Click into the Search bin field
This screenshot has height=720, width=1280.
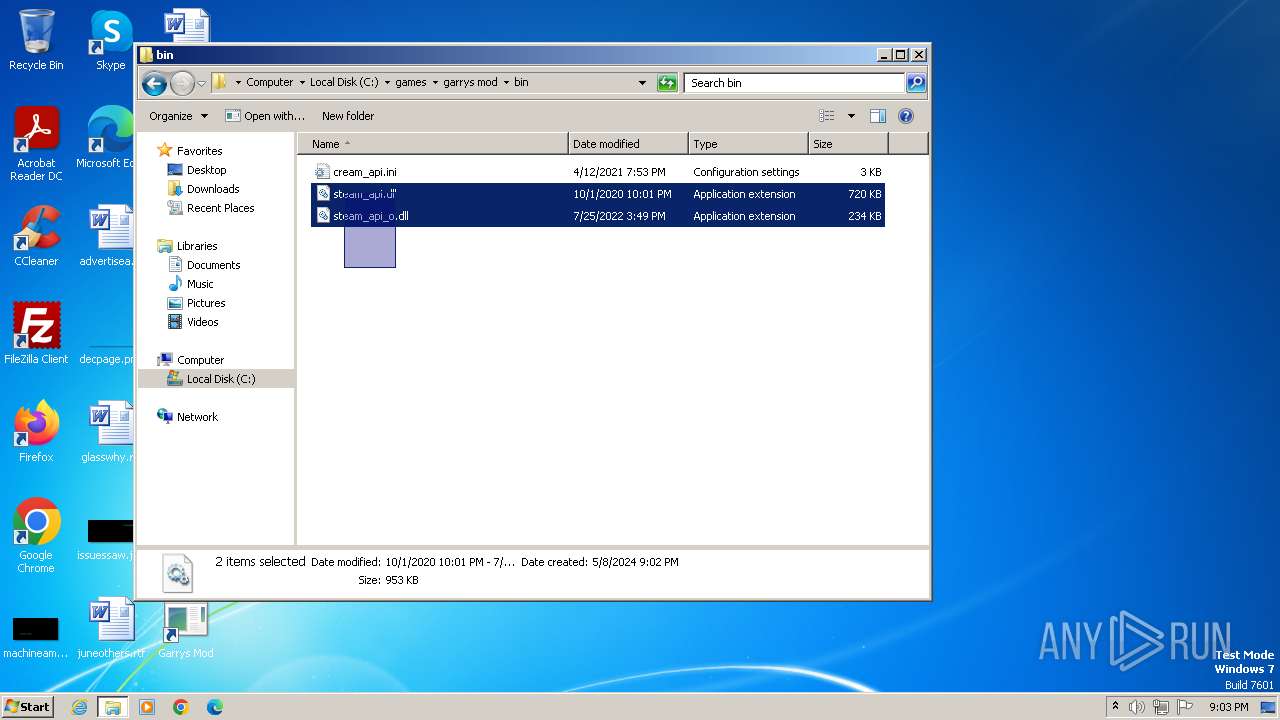795,83
